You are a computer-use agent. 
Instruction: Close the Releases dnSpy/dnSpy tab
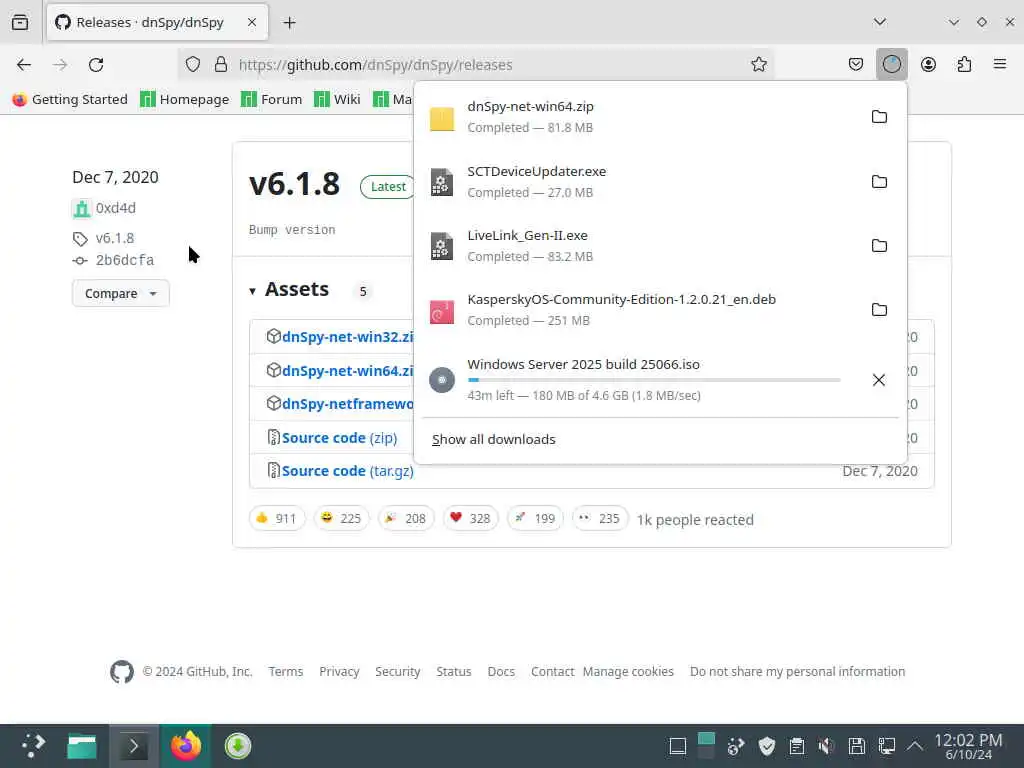(252, 22)
